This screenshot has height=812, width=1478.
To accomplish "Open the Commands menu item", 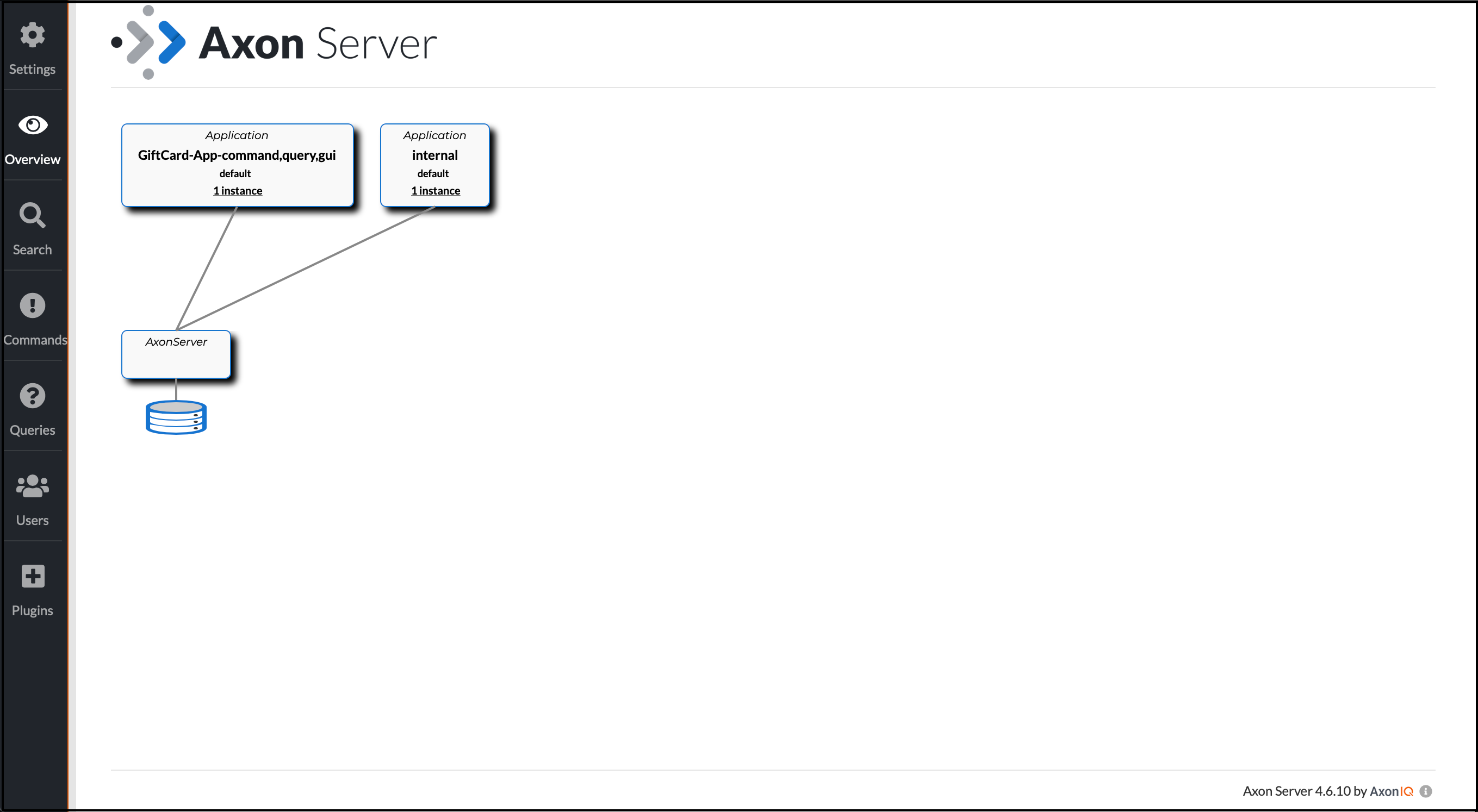I will (33, 318).
